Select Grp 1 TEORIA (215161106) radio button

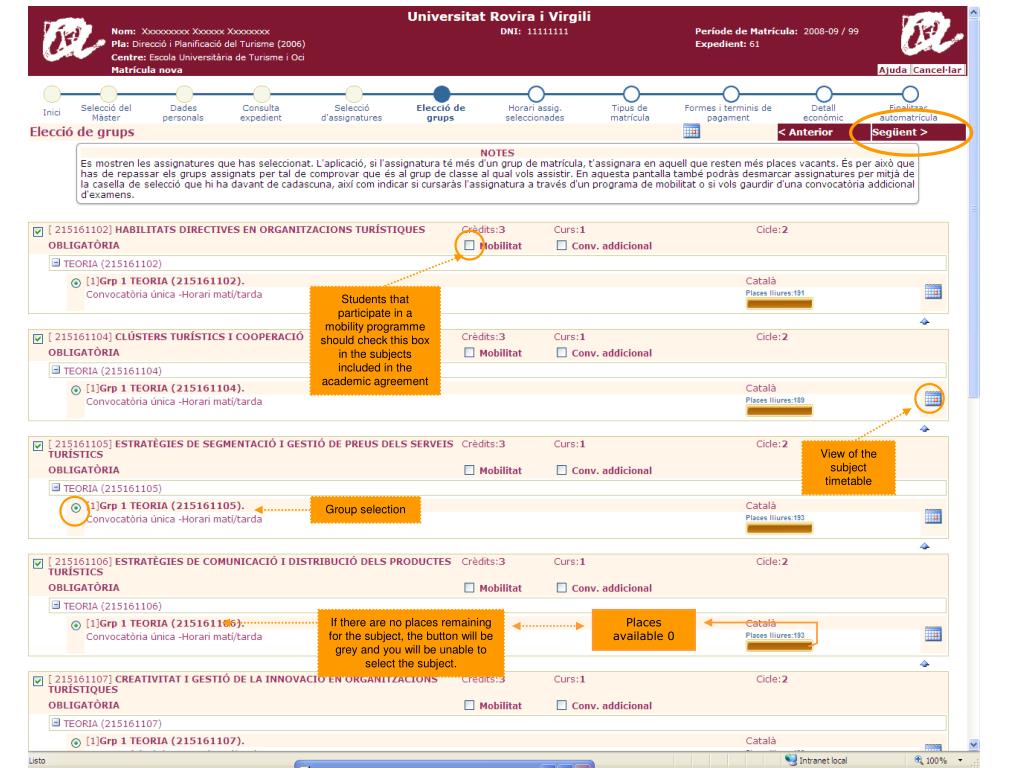[x=76, y=625]
